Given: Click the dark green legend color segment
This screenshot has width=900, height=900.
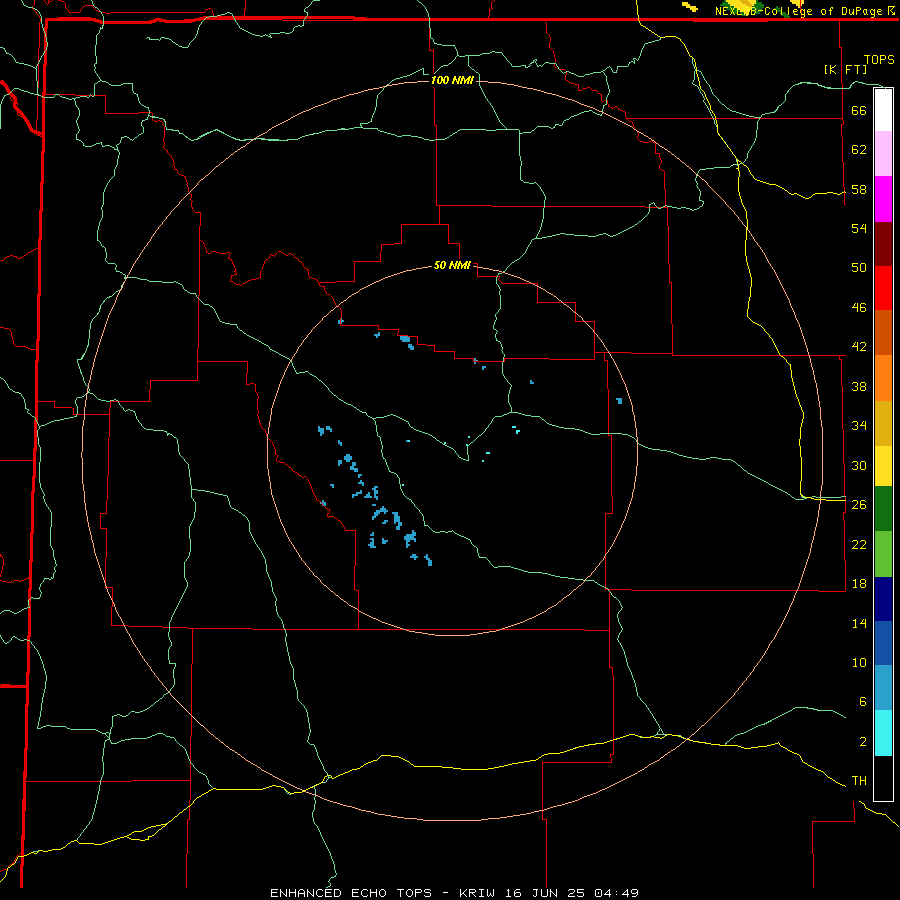Looking at the screenshot, I should point(883,509).
